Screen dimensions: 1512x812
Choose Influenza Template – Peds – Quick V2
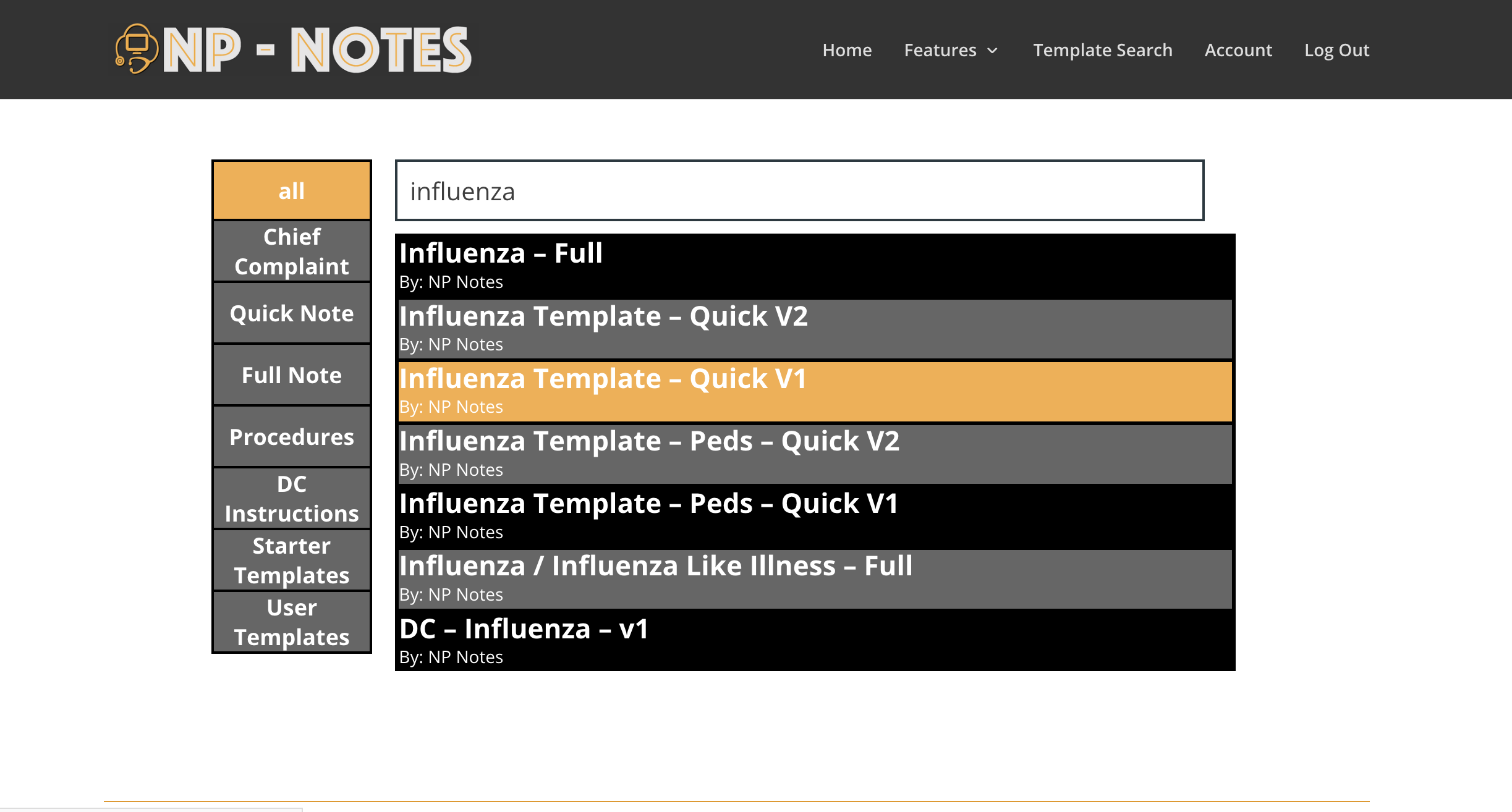[x=815, y=454]
